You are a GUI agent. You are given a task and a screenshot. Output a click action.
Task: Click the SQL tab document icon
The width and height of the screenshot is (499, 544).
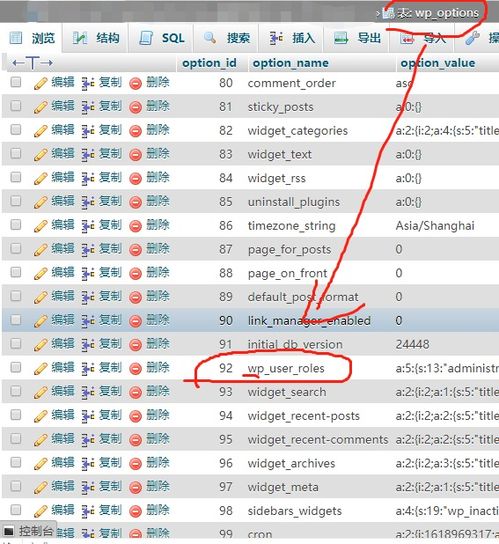(146, 38)
